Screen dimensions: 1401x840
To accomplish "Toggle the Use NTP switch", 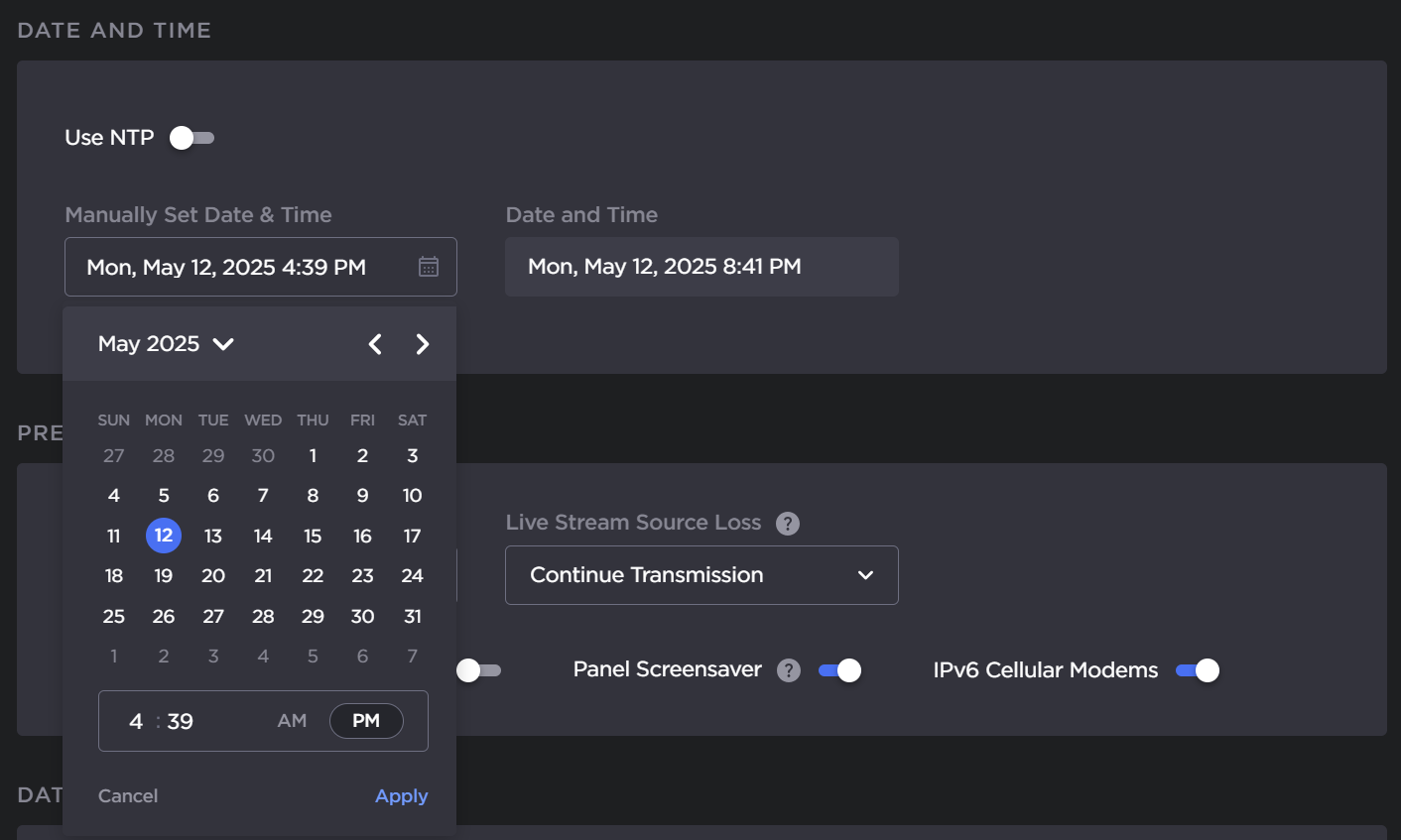I will click(x=191, y=138).
